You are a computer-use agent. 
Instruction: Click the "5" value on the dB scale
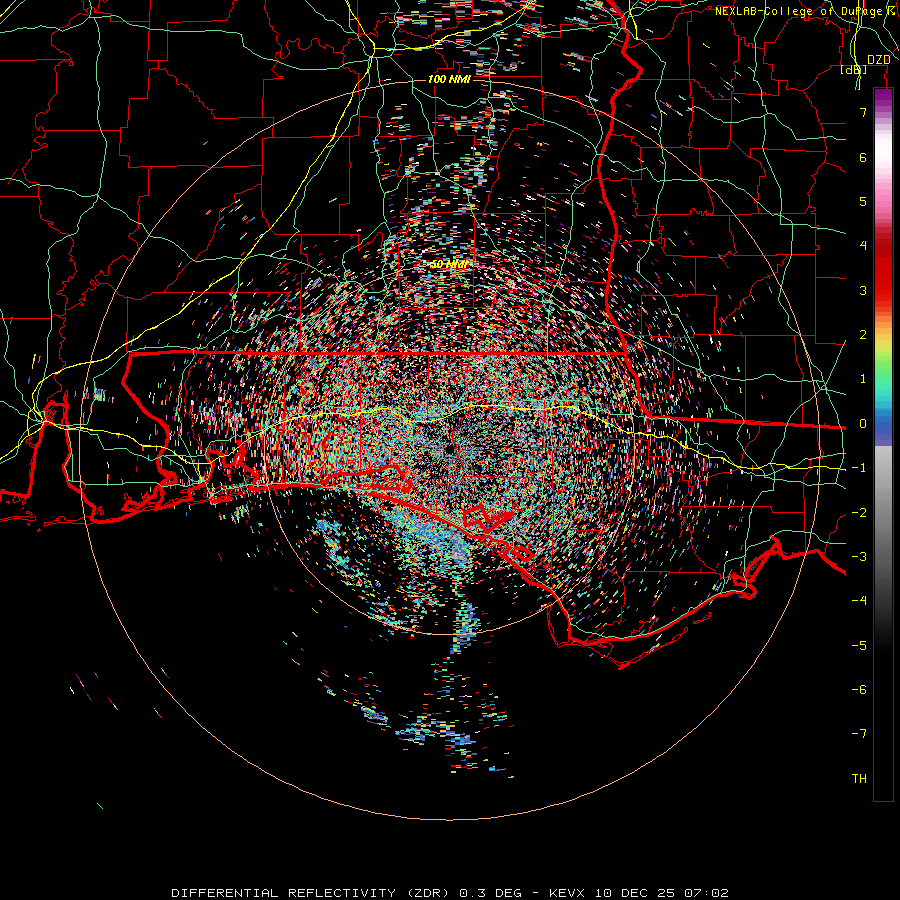pos(863,201)
